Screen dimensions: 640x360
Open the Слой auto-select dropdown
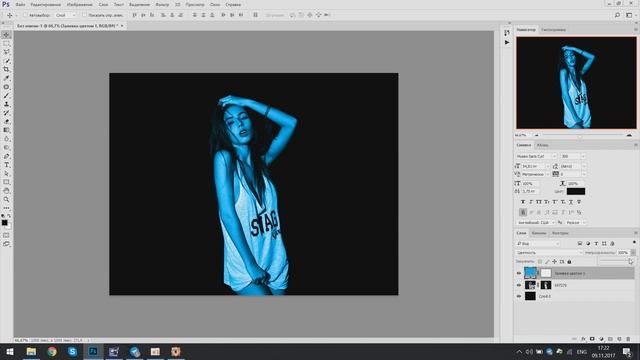click(x=66, y=15)
